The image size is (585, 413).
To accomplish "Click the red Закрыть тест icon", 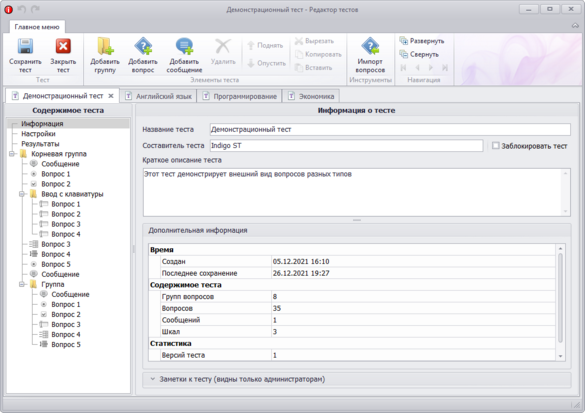I will [x=63, y=47].
